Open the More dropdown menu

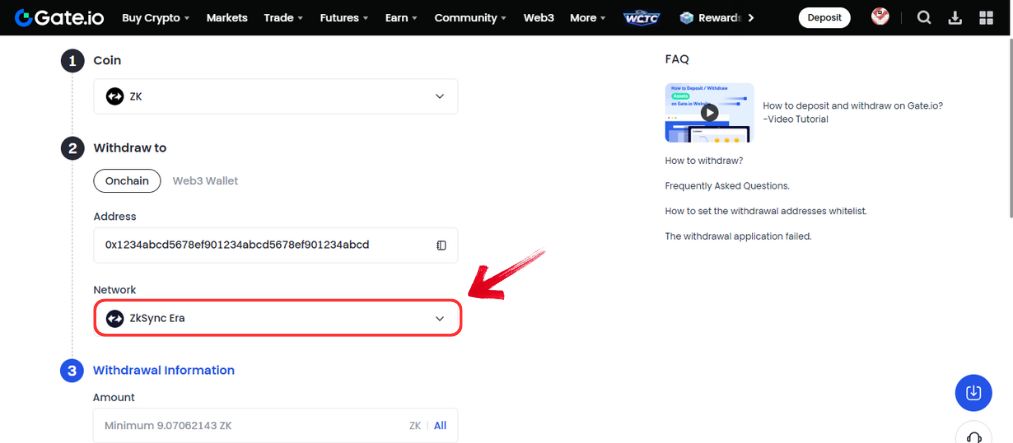point(588,17)
